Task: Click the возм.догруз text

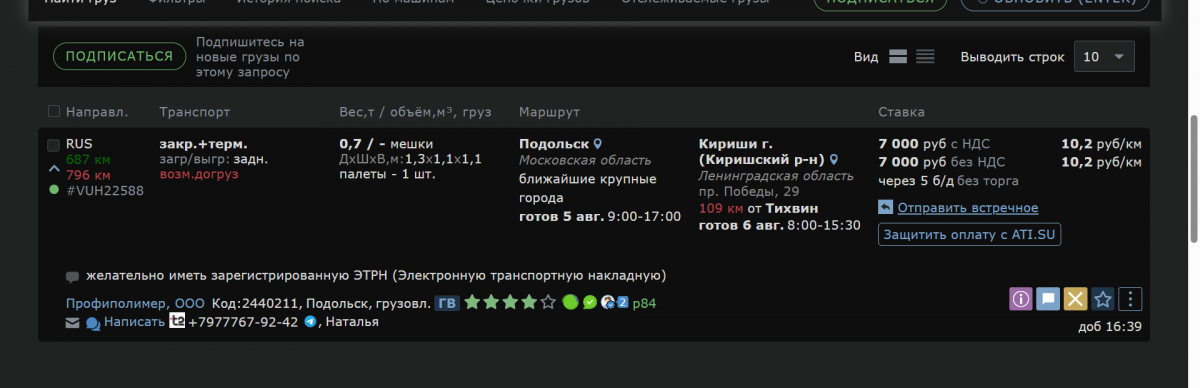Action: pos(199,175)
